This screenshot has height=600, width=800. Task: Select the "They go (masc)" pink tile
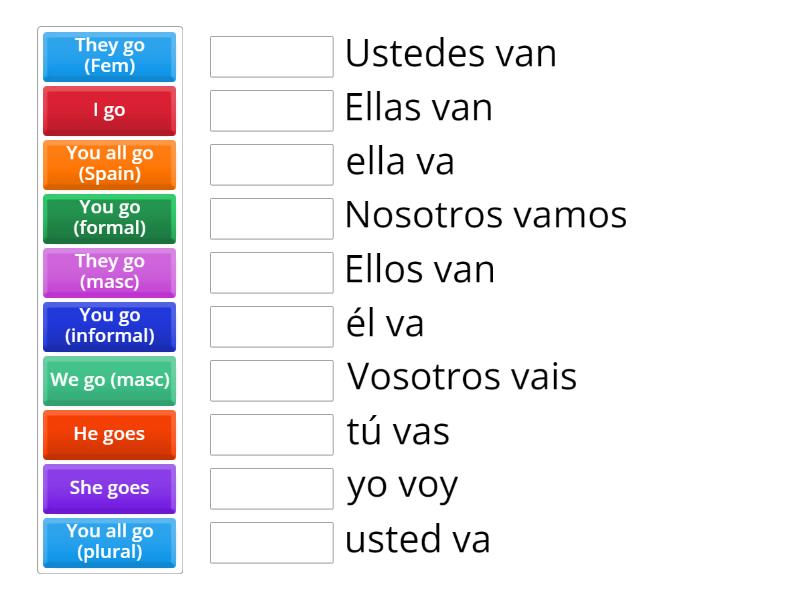click(109, 273)
